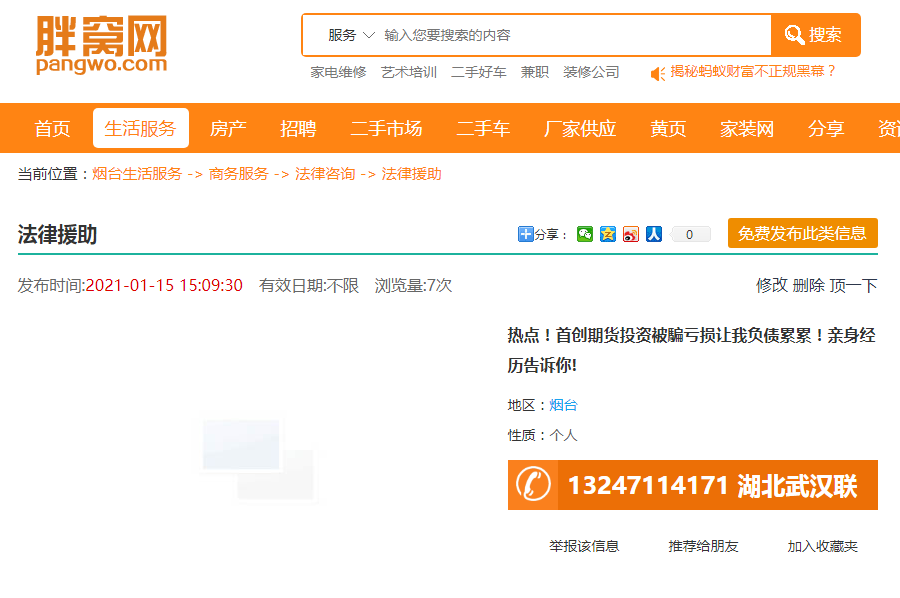The width and height of the screenshot is (900, 598).
Task: Click the 法律援助 page heading
Action: (x=57, y=235)
